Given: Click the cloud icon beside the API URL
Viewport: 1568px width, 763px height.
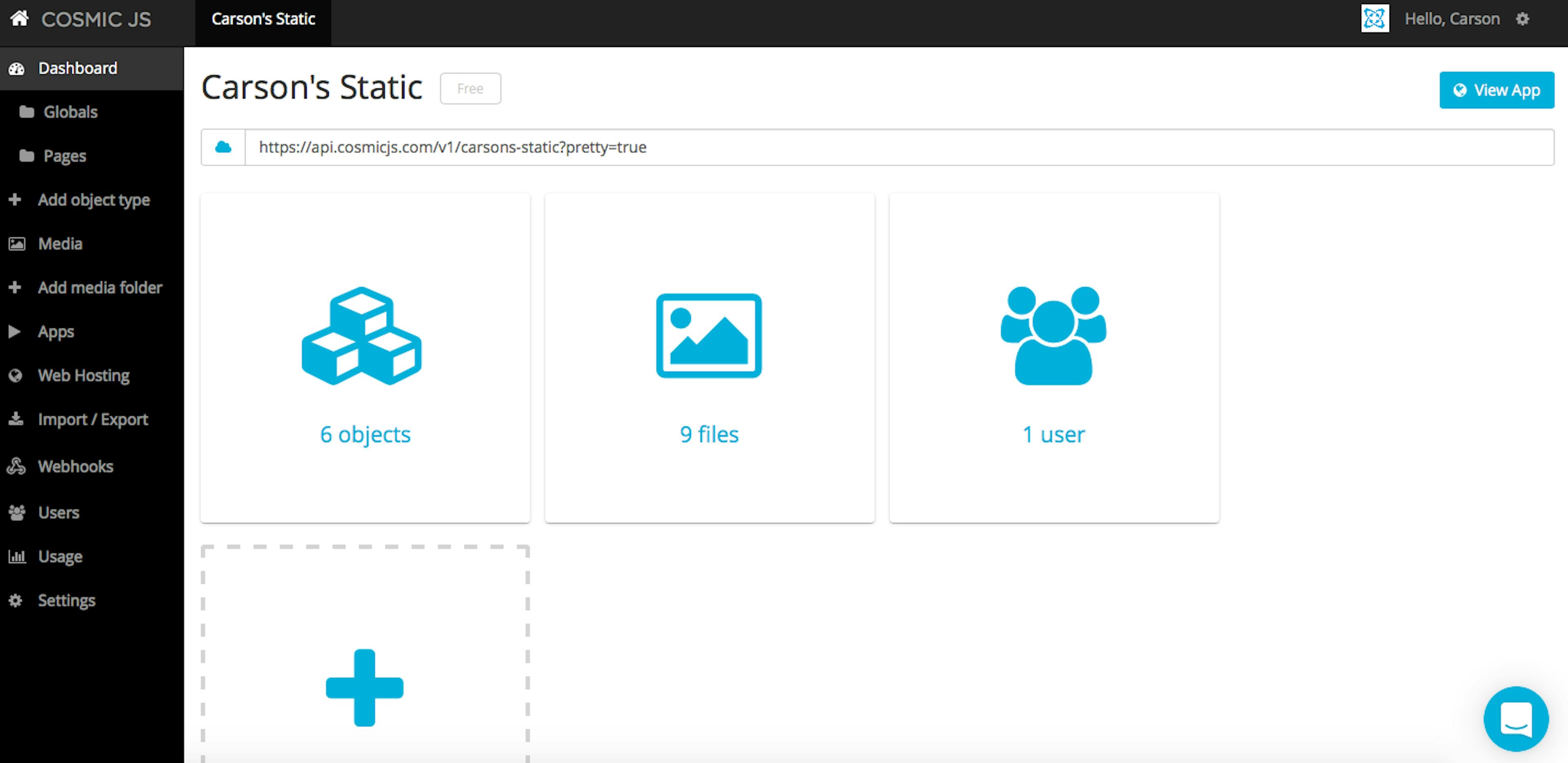Looking at the screenshot, I should (223, 147).
